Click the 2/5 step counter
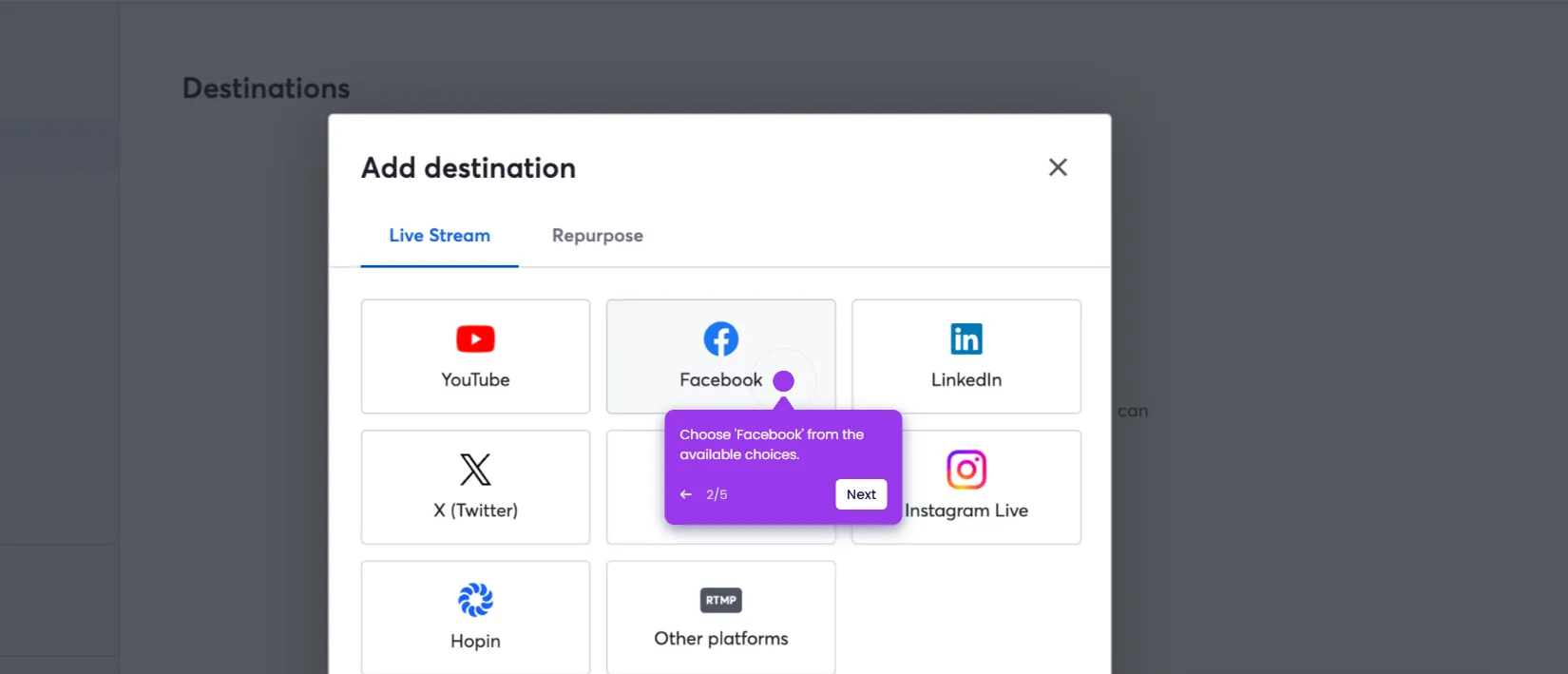 click(717, 494)
